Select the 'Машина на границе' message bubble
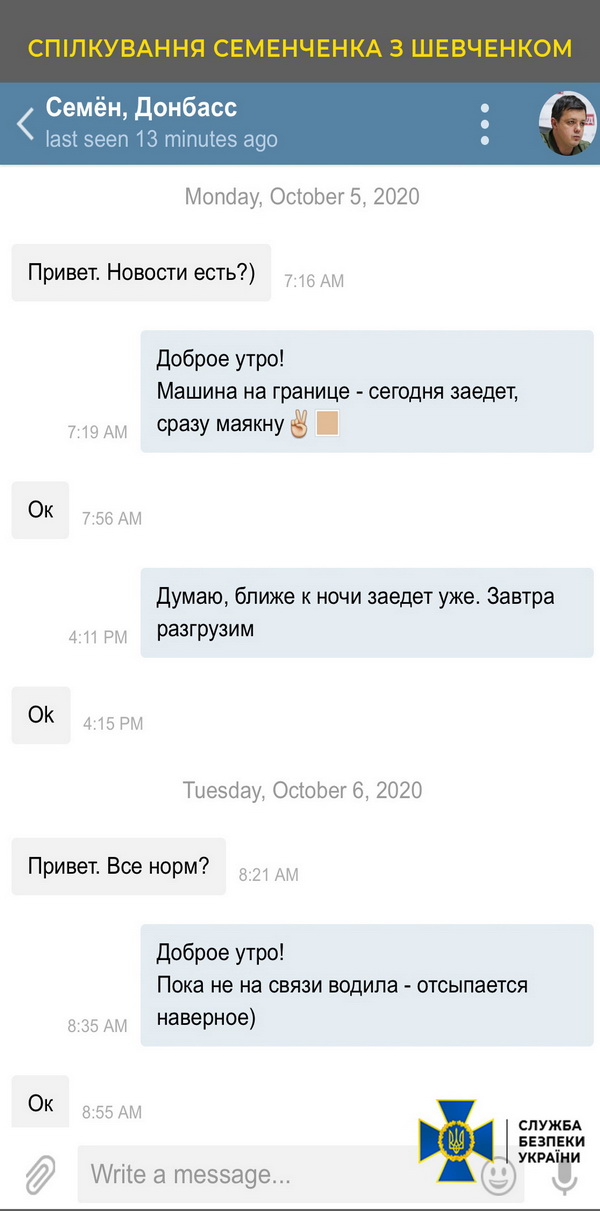The height and width of the screenshot is (1211, 600). tap(366, 392)
